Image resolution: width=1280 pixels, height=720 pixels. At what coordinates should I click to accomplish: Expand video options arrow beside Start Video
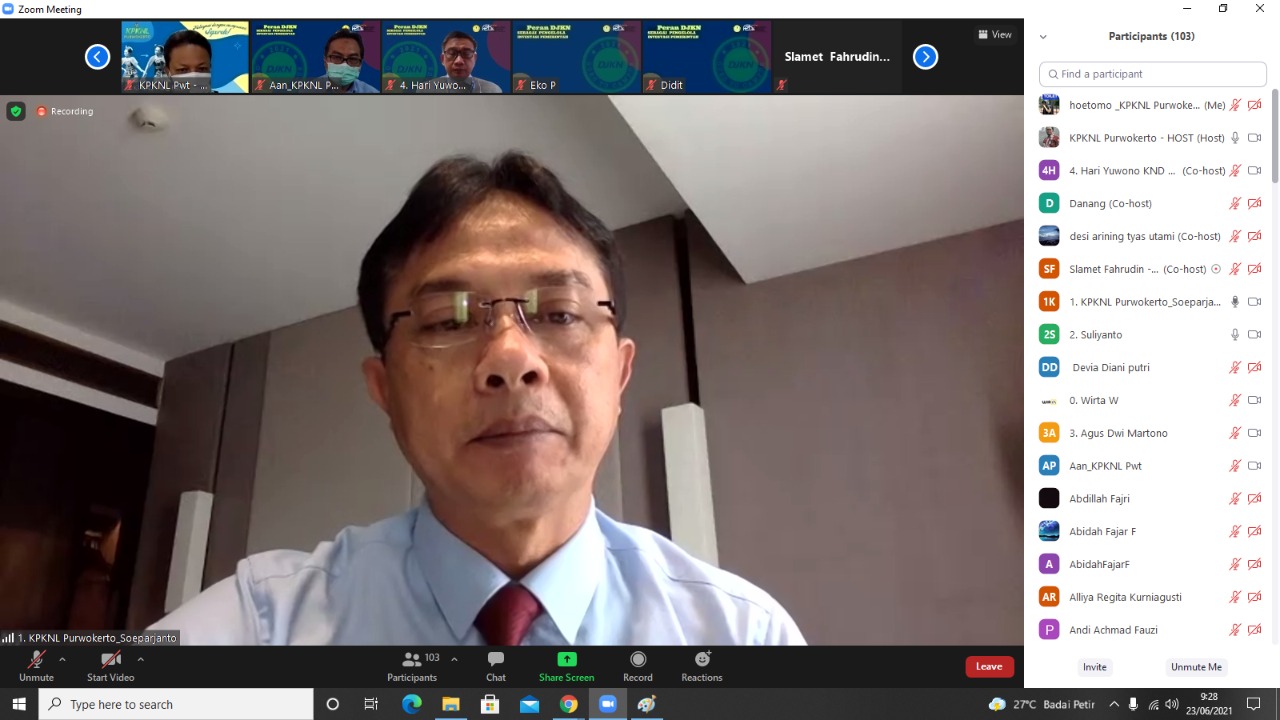(140, 660)
